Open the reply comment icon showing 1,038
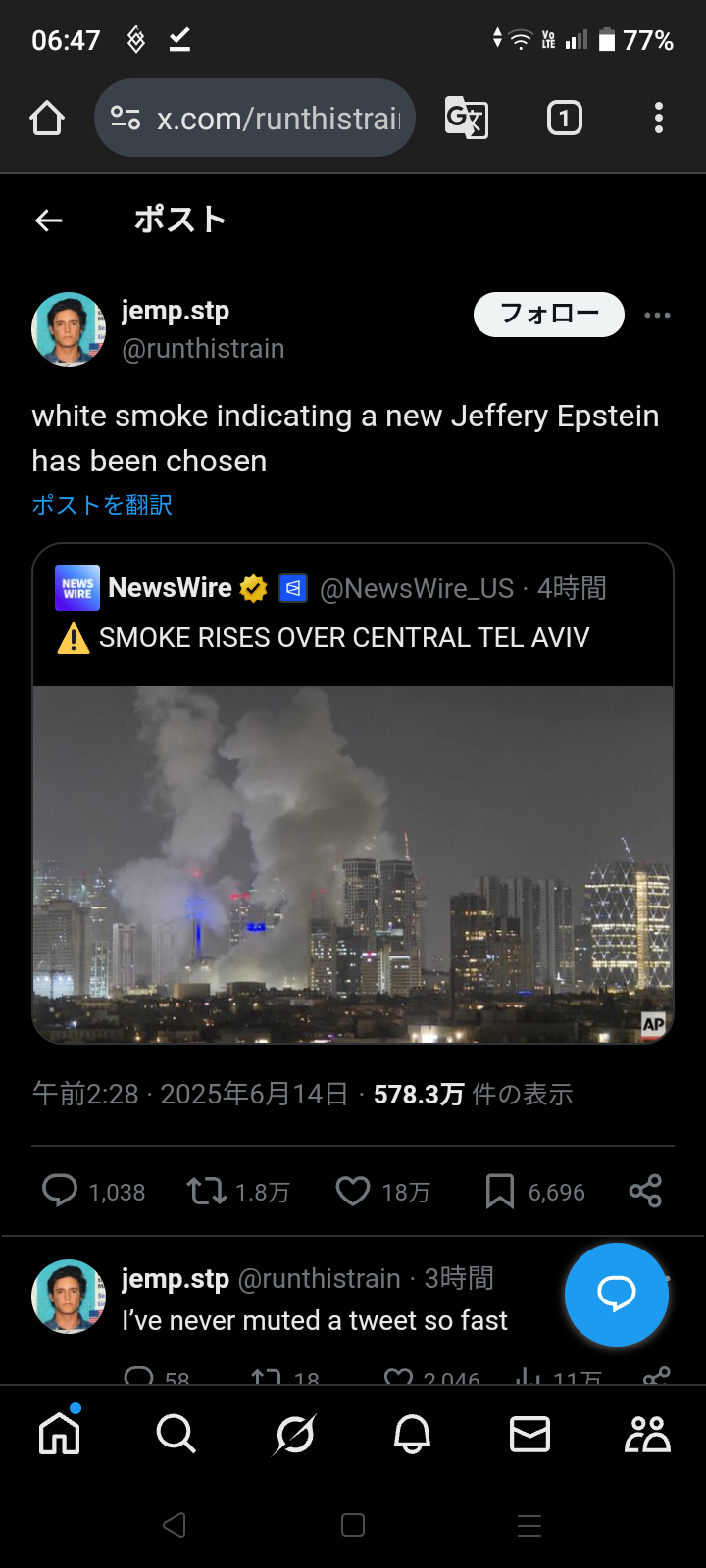 (x=60, y=1191)
